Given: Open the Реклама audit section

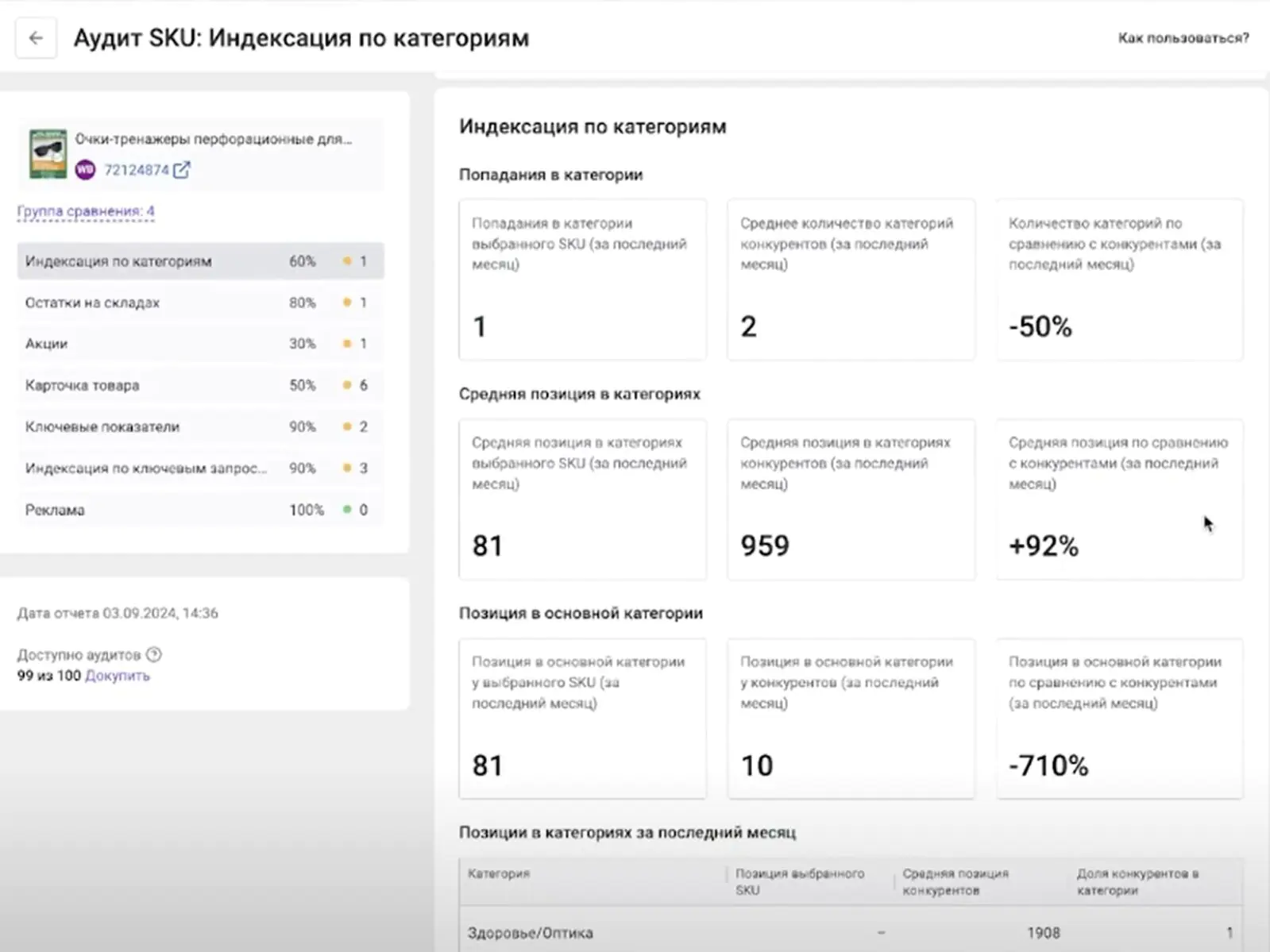Looking at the screenshot, I should tap(200, 510).
